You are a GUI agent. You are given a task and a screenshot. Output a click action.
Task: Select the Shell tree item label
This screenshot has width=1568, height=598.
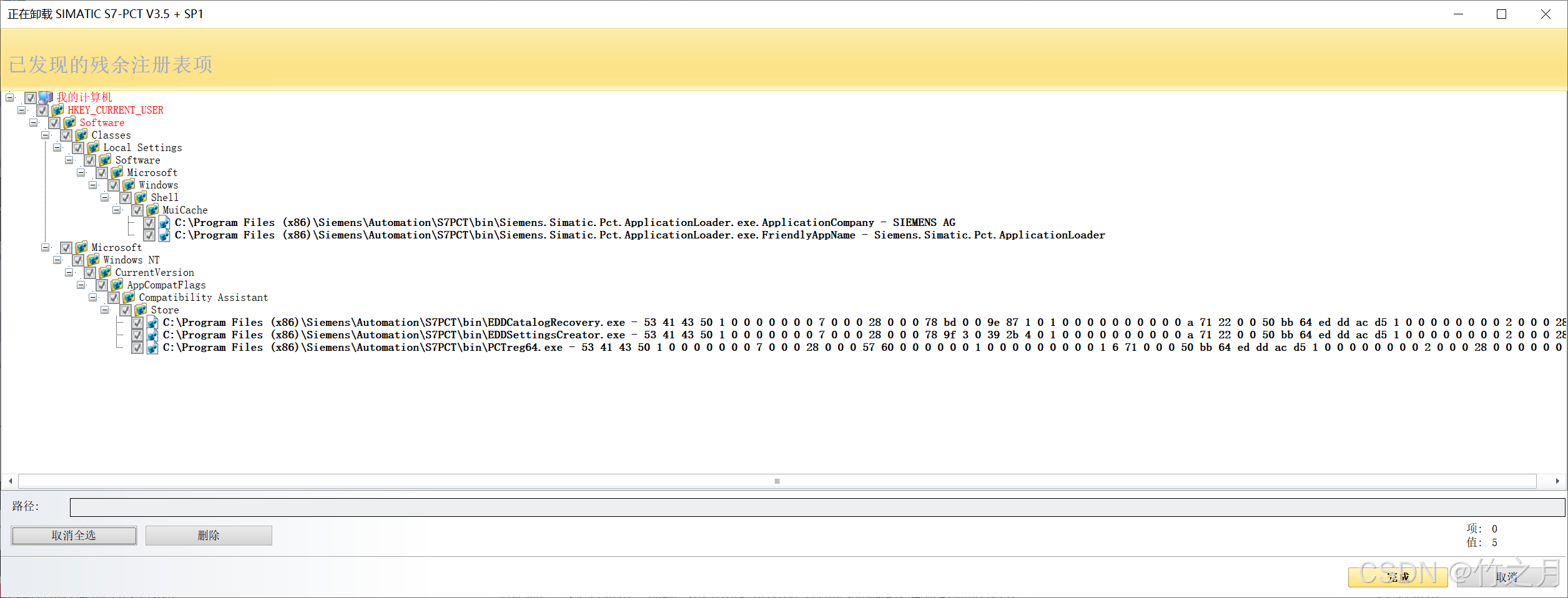tap(165, 197)
